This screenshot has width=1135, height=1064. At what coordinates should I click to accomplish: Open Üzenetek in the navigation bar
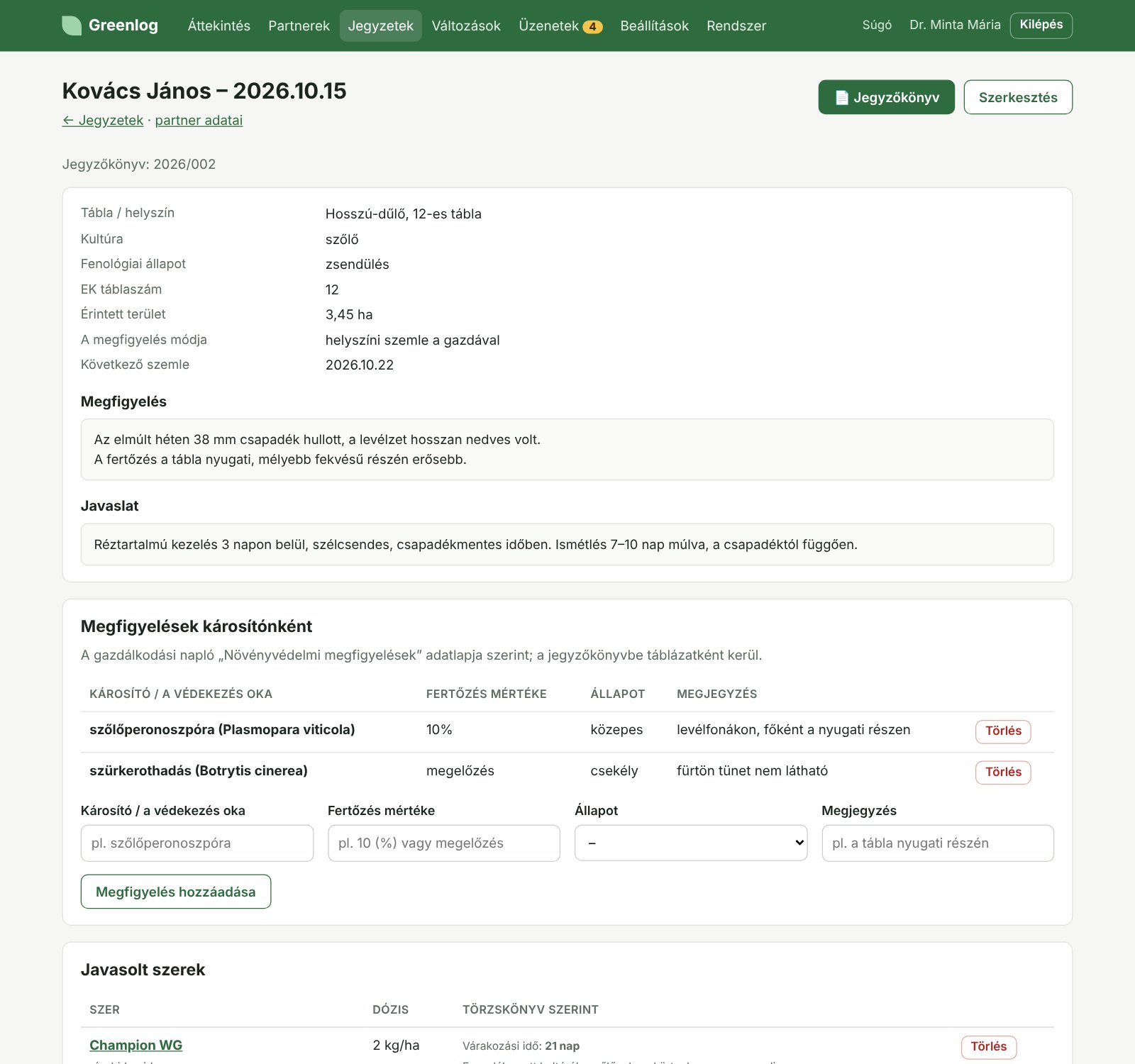[548, 26]
